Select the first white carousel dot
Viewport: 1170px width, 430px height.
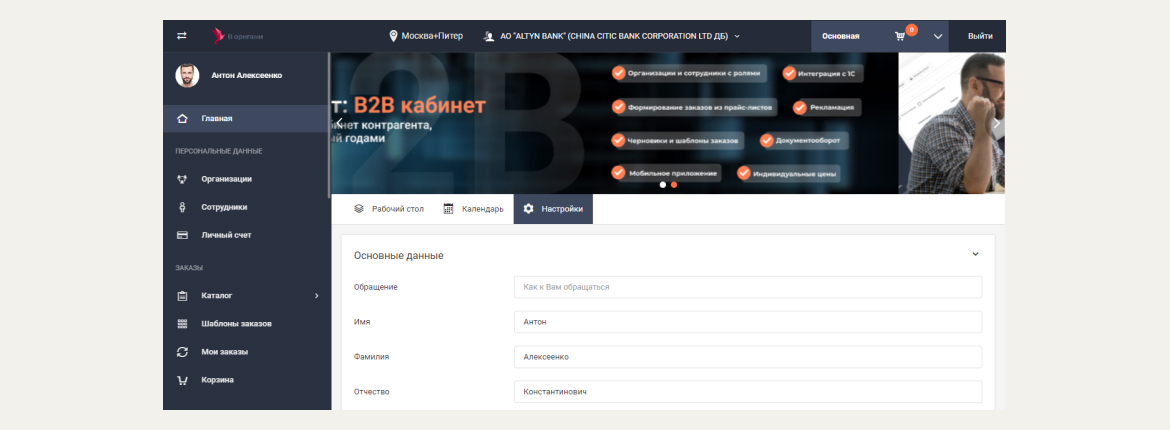point(662,184)
